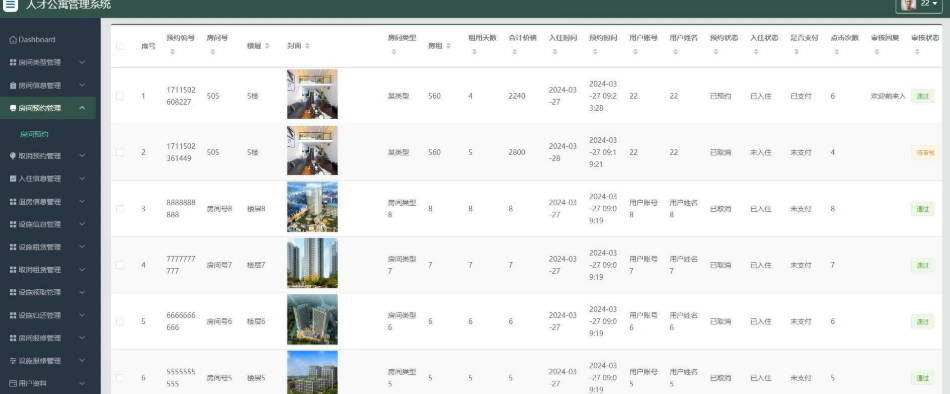Screen dimensions: 950x394
Task: Sort by 房间号 column sort icon
Action: [212, 52]
